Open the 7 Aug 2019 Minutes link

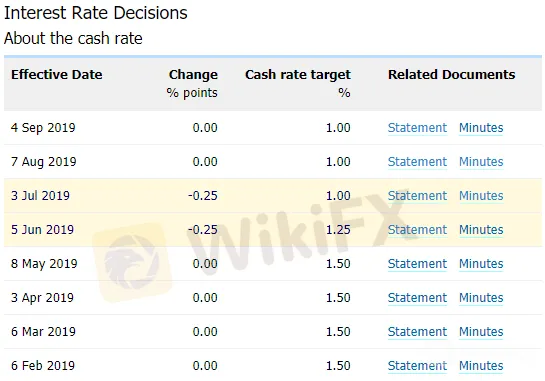(481, 162)
